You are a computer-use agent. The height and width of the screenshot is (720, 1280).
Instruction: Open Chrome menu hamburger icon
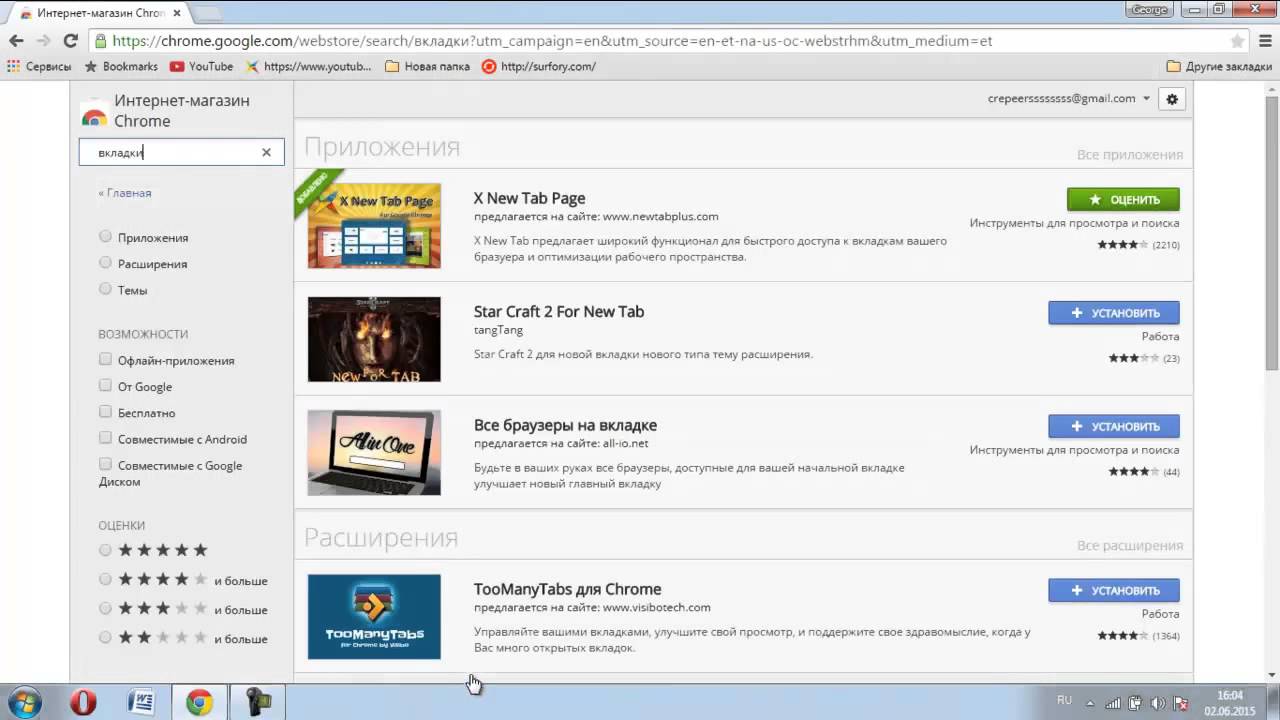click(1263, 41)
